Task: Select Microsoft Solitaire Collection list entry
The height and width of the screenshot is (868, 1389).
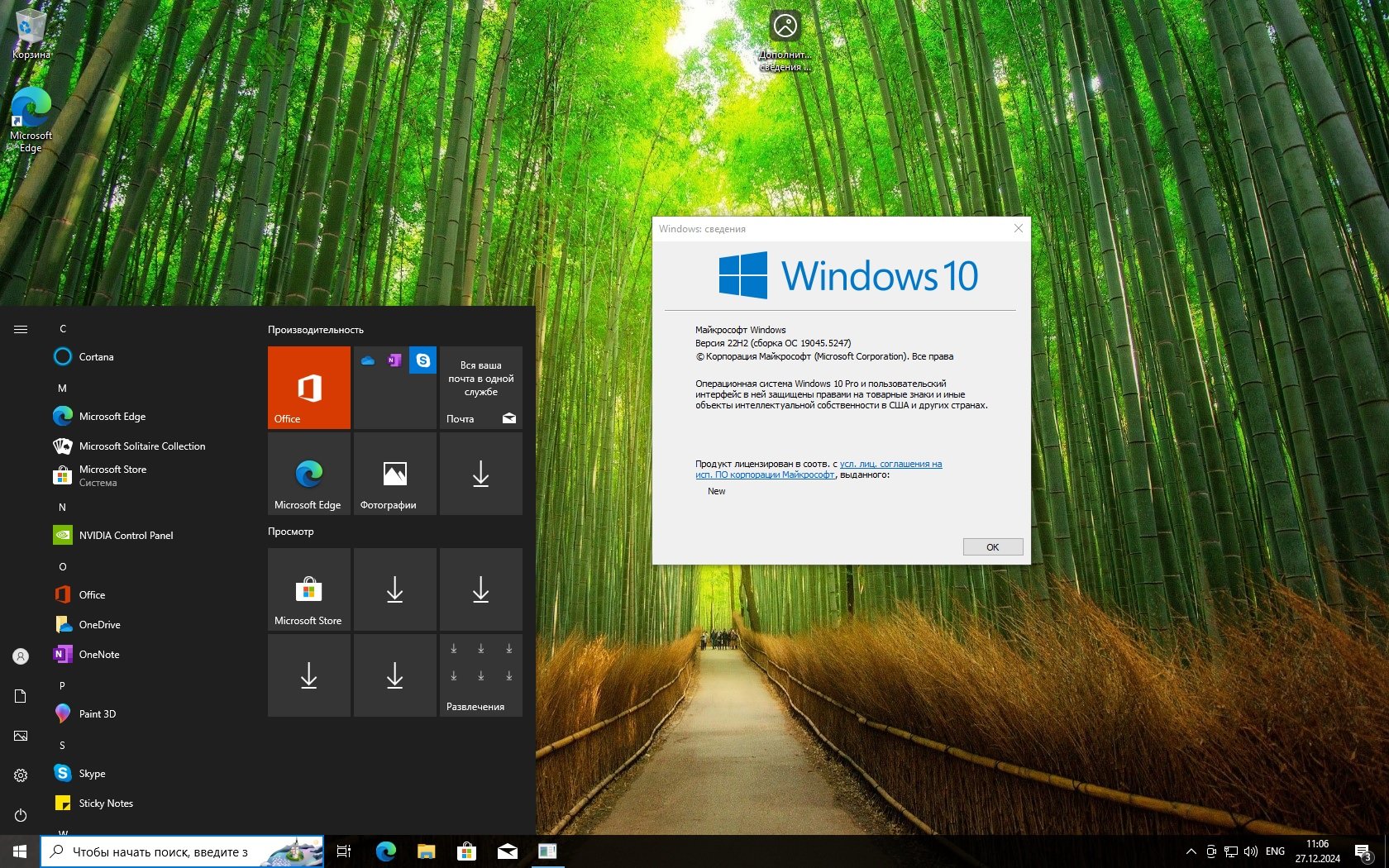Action: pyautogui.click(x=141, y=446)
